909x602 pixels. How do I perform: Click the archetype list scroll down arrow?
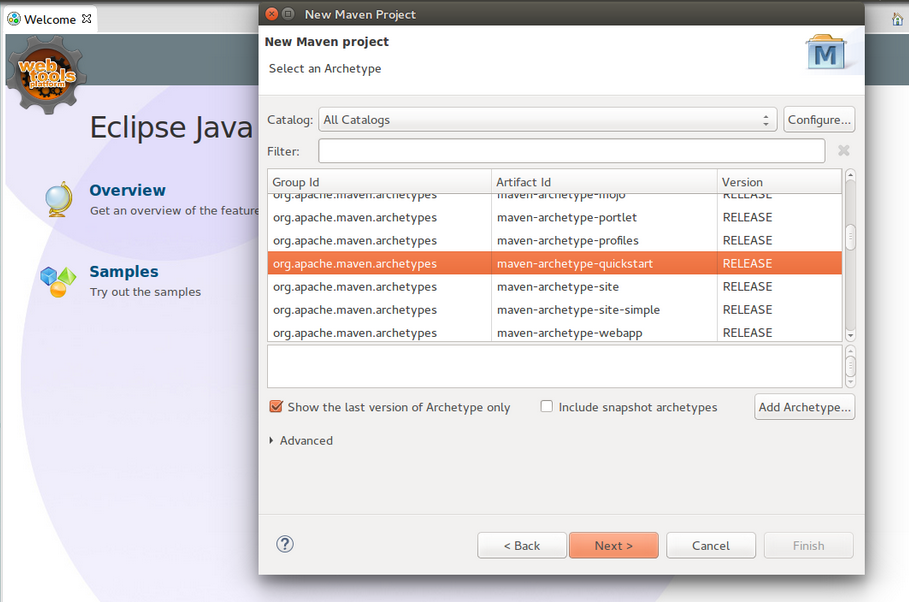pos(850,336)
